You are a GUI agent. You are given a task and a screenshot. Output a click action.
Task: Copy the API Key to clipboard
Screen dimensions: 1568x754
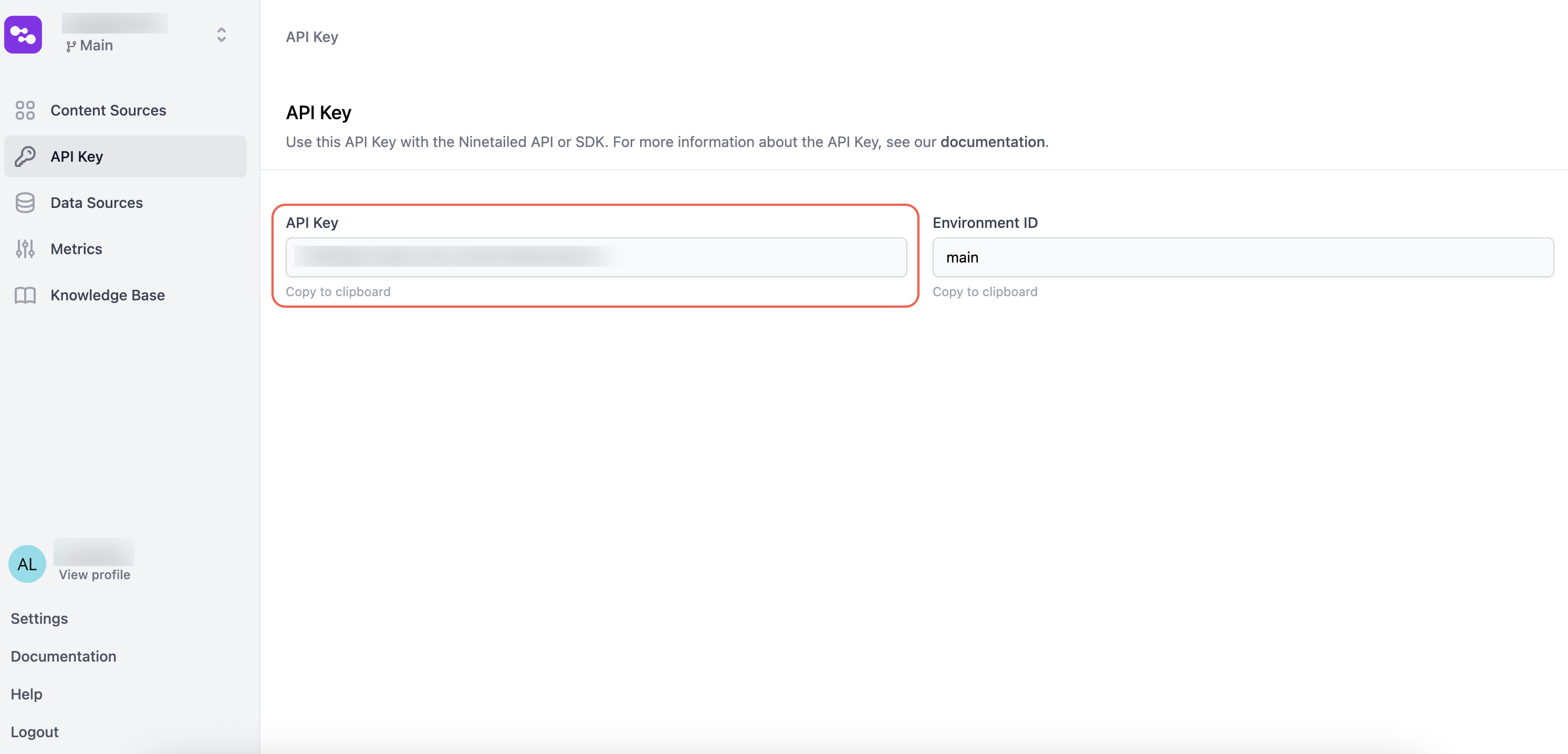point(338,291)
